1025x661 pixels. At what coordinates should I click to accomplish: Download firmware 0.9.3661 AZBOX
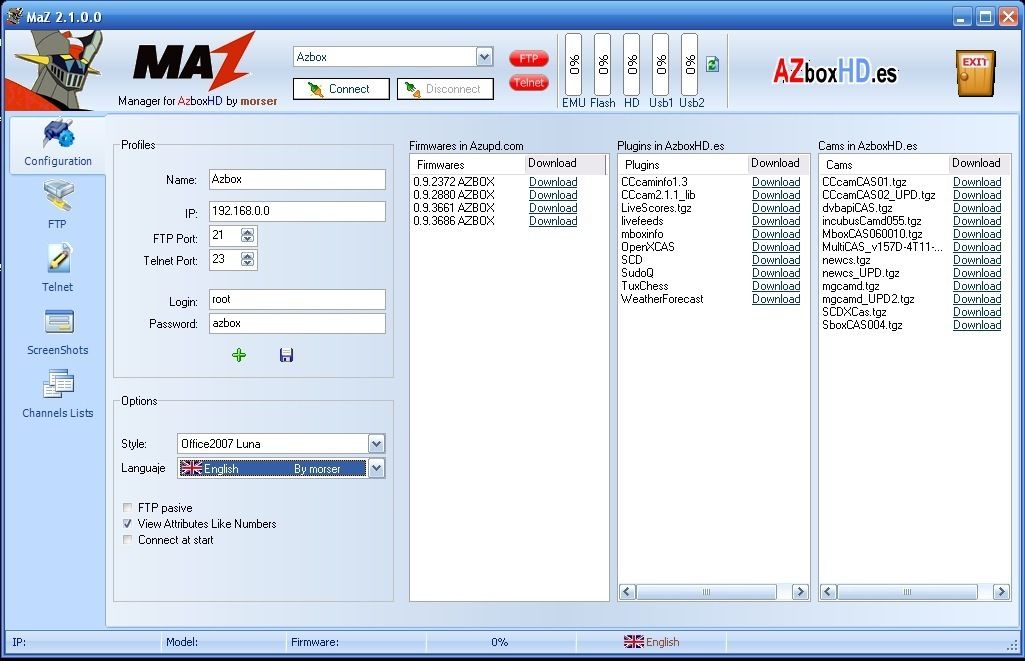pyautogui.click(x=553, y=208)
